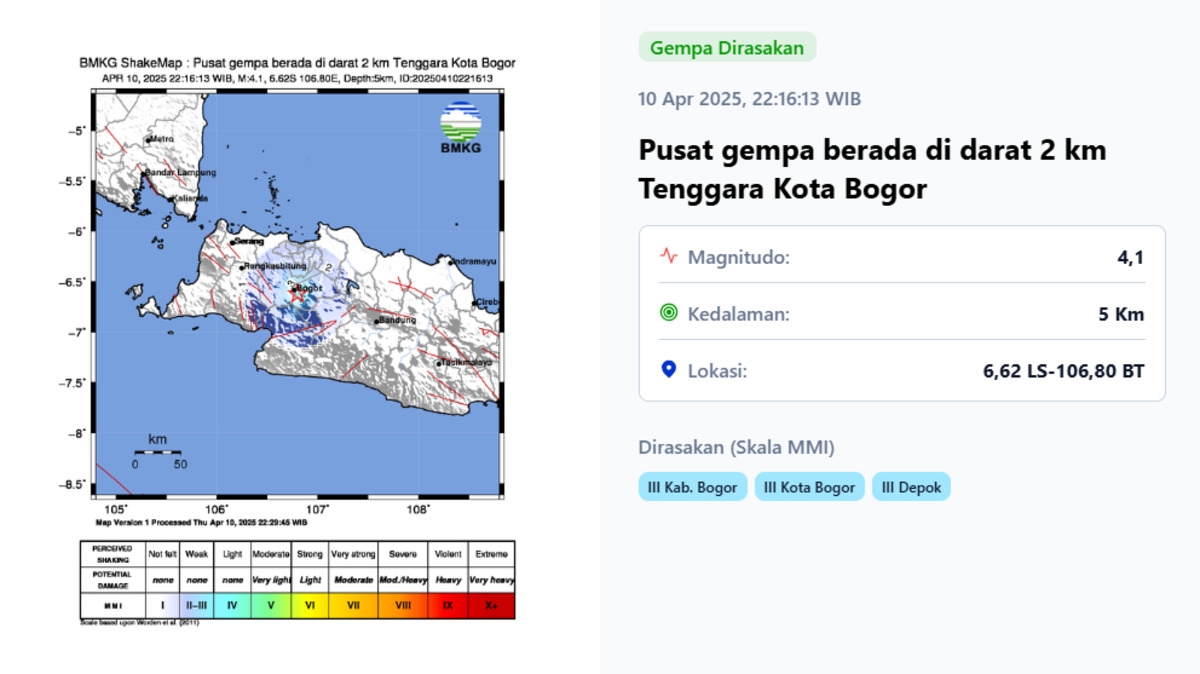Click the green Kedalaman target icon
Image resolution: width=1200 pixels, height=674 pixels.
pyautogui.click(x=669, y=314)
